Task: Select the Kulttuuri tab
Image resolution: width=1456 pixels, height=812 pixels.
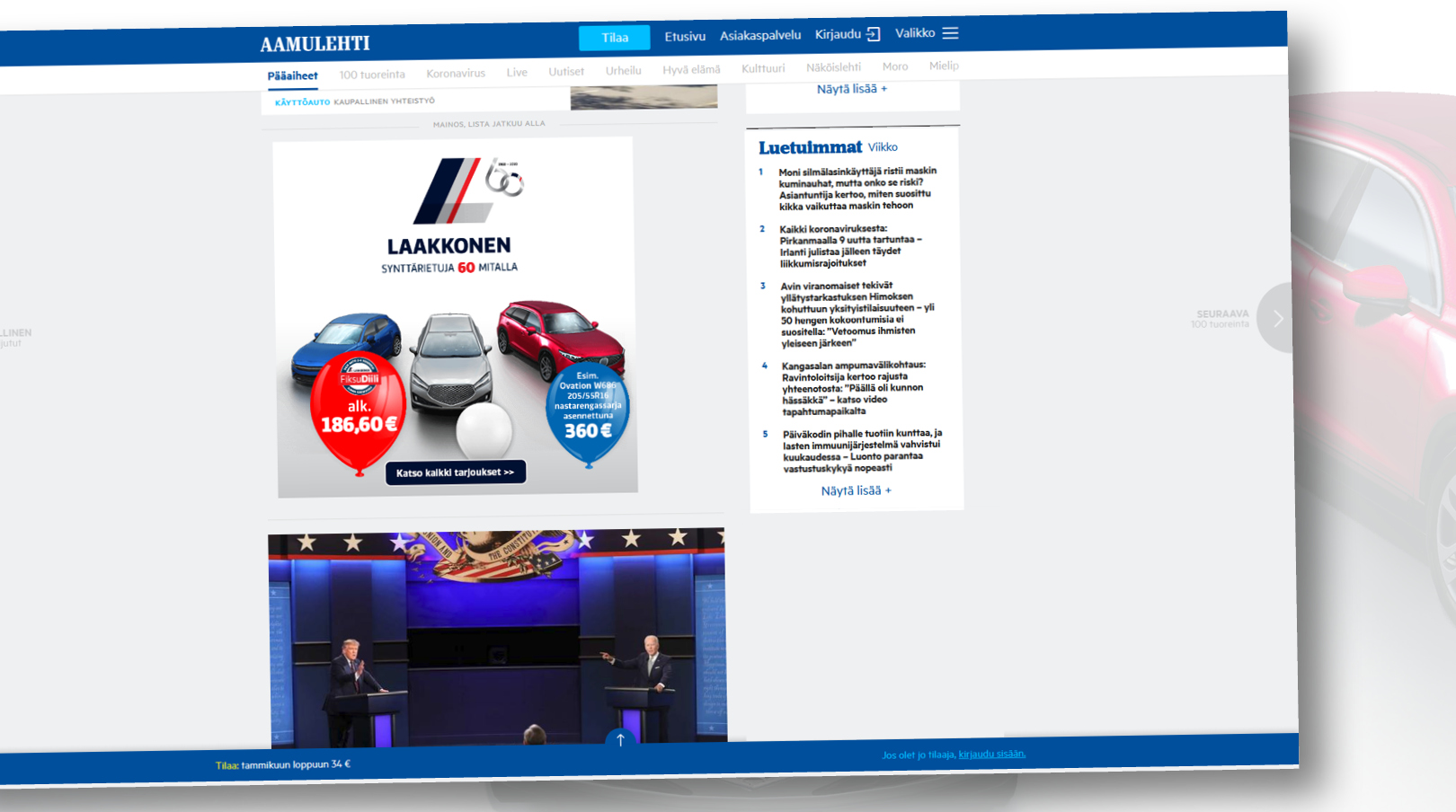Action: pyautogui.click(x=763, y=68)
